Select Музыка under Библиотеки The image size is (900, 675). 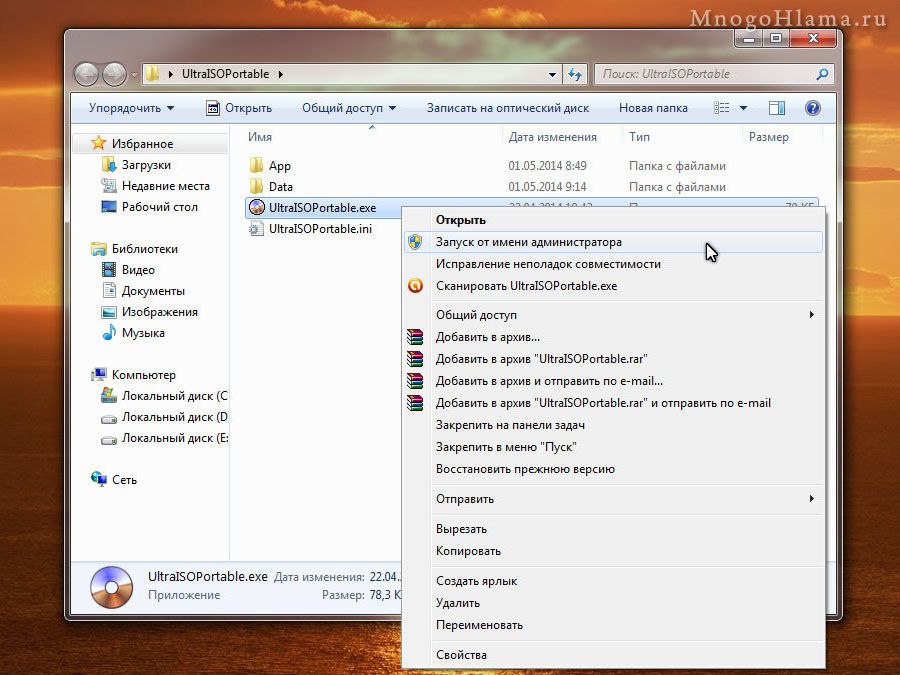[143, 333]
